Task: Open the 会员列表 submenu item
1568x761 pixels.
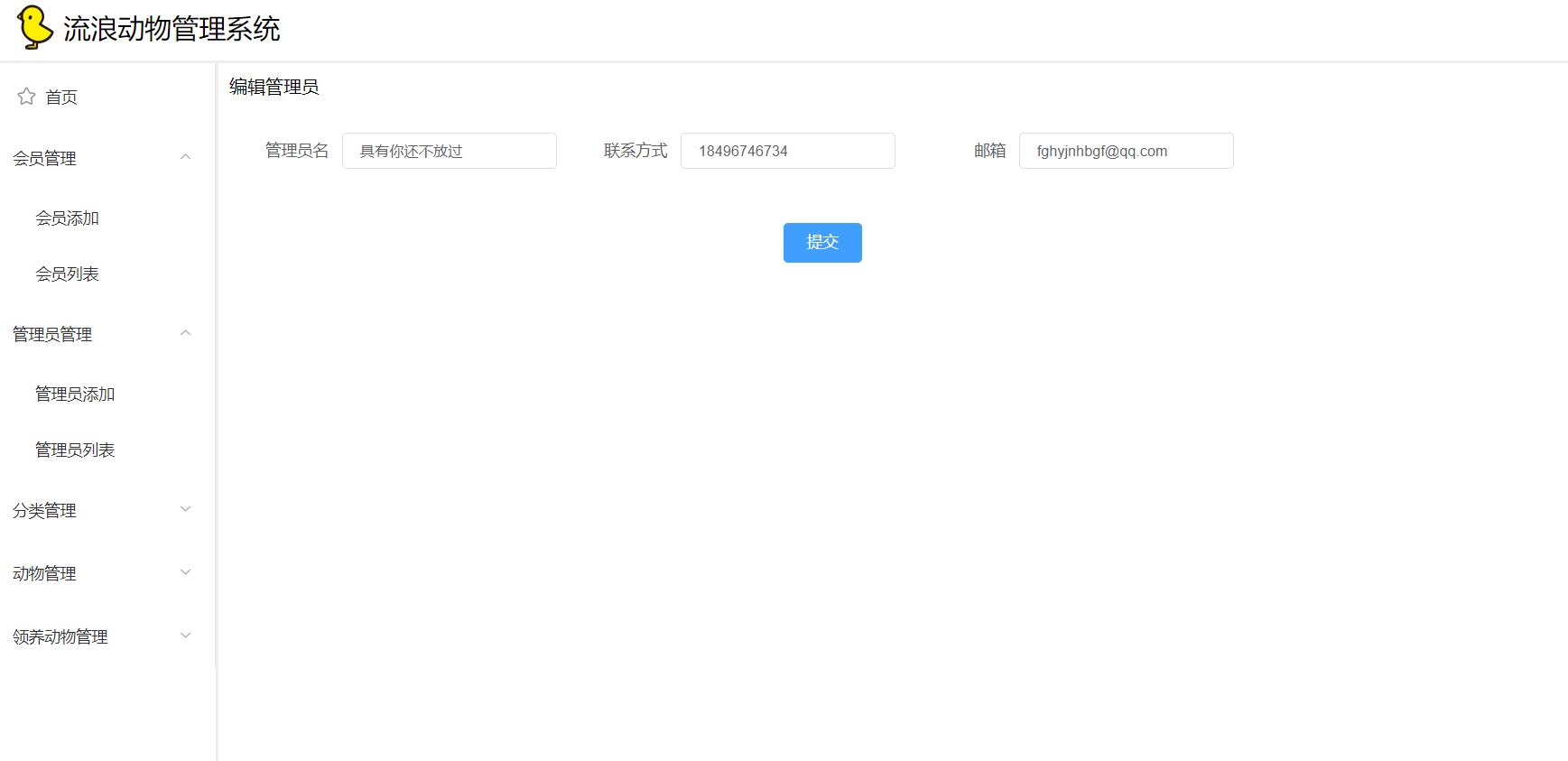Action: (x=67, y=274)
